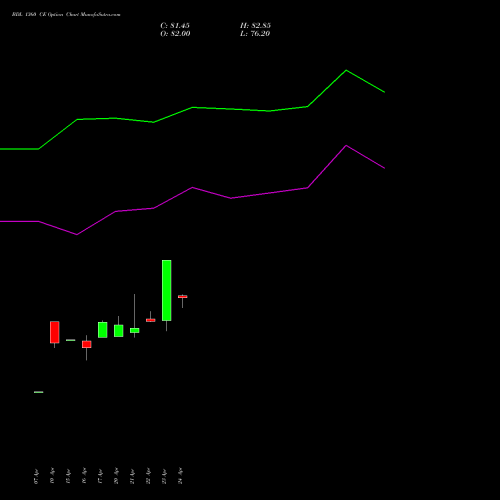
Task: Click the peak of the green line
Action: [x=346, y=70]
